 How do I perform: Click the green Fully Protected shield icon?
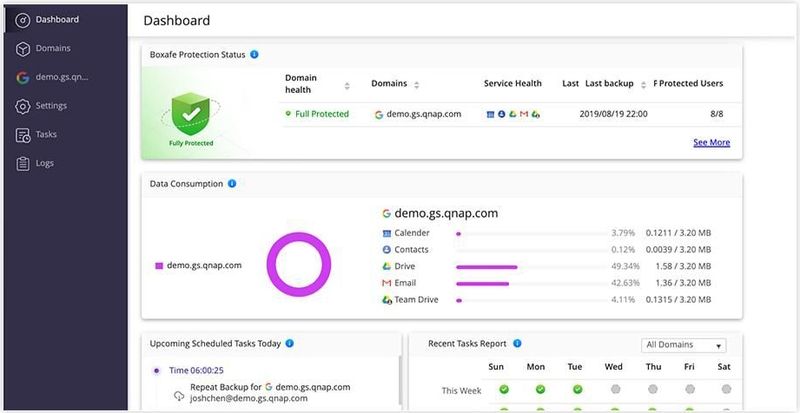(190, 114)
